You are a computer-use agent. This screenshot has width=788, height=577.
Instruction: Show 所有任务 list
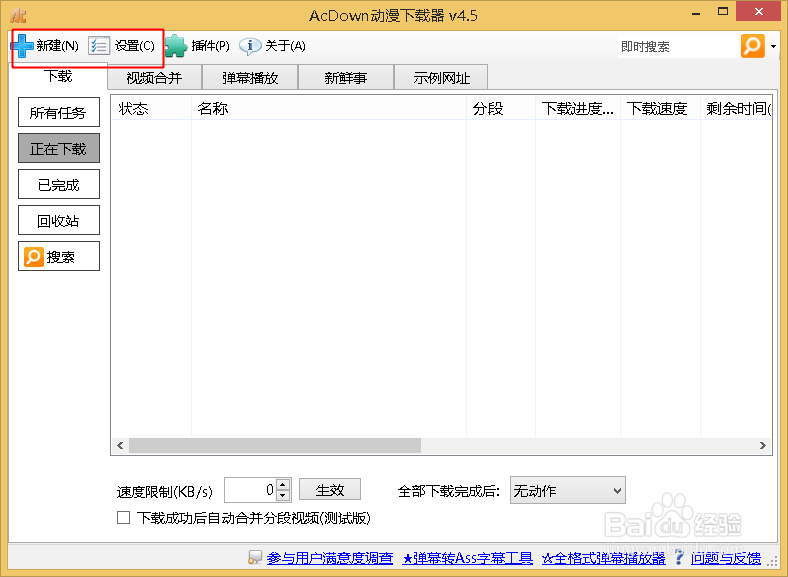pyautogui.click(x=59, y=113)
